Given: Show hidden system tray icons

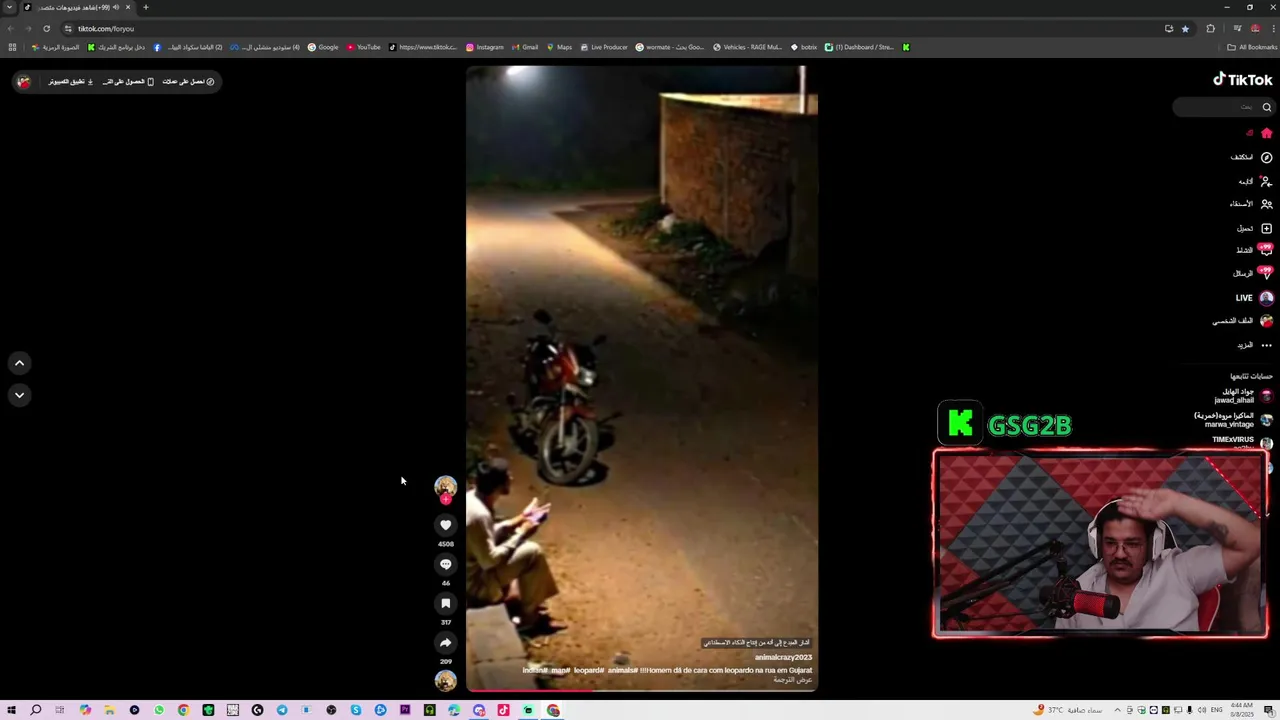Looking at the screenshot, I should pos(1117,710).
